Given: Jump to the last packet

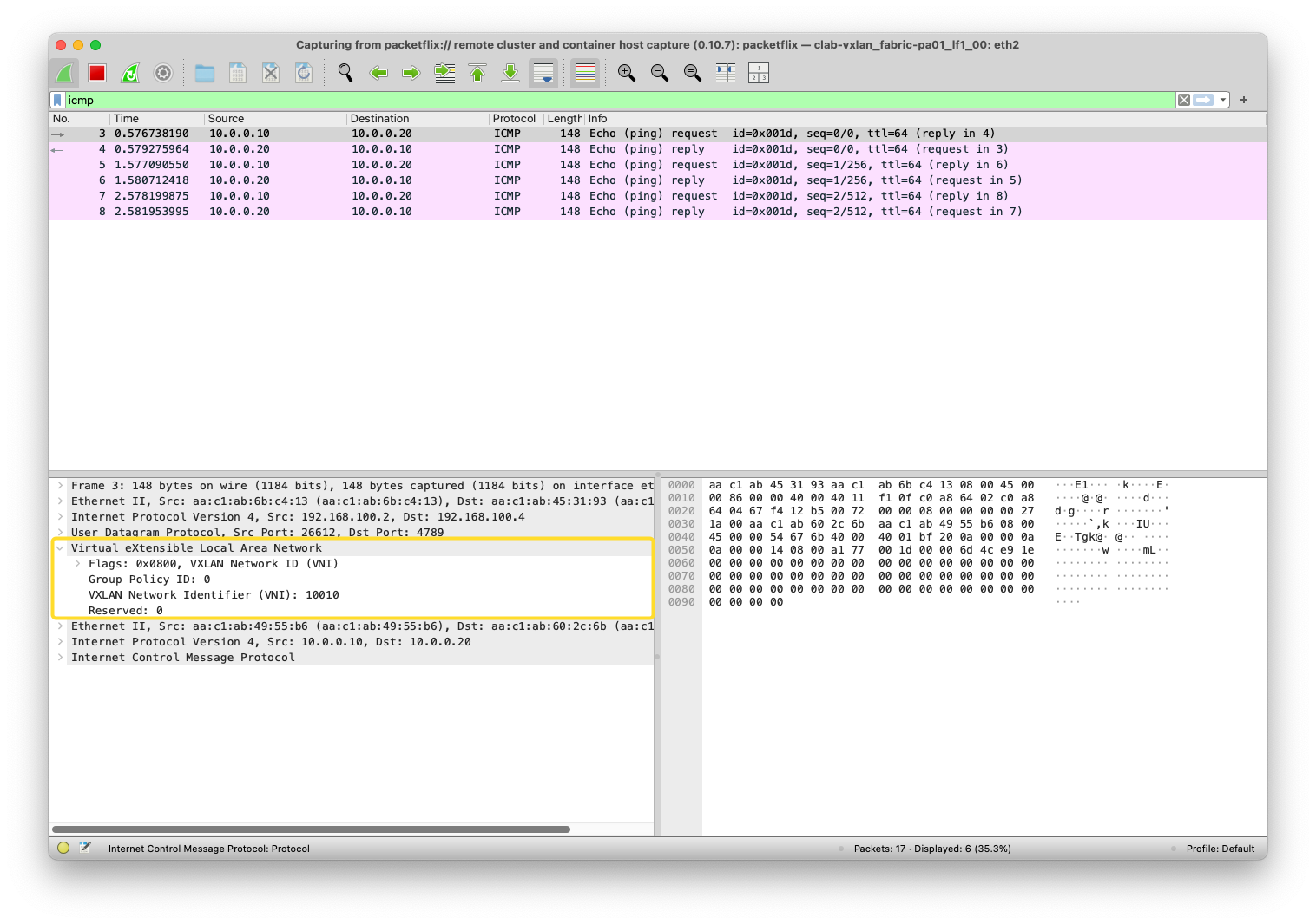Looking at the screenshot, I should (x=510, y=73).
